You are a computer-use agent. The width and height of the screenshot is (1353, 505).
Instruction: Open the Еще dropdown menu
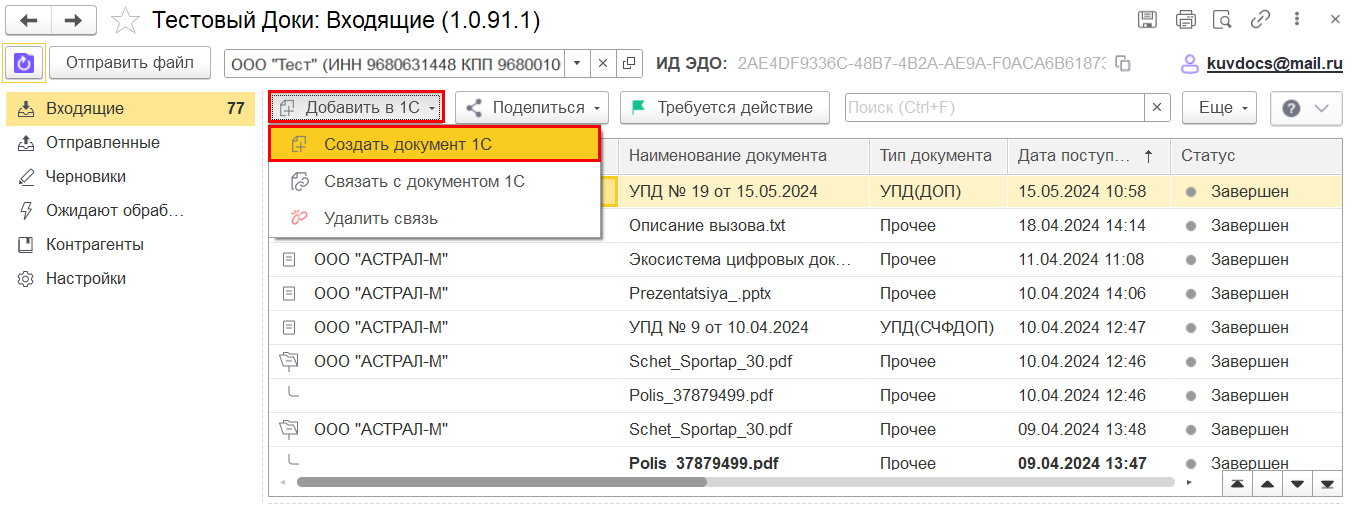[x=1219, y=108]
